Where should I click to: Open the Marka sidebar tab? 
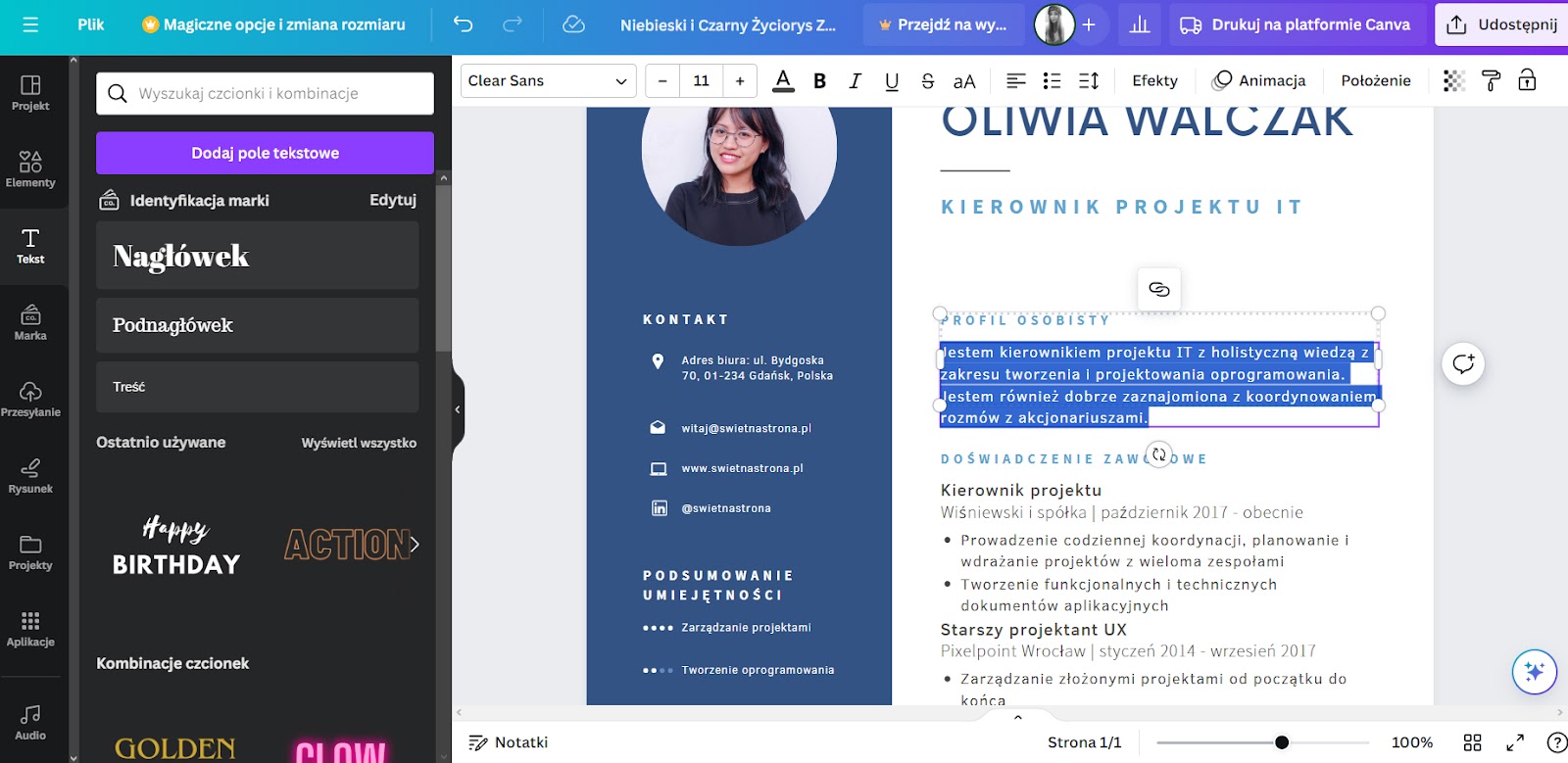(x=30, y=322)
